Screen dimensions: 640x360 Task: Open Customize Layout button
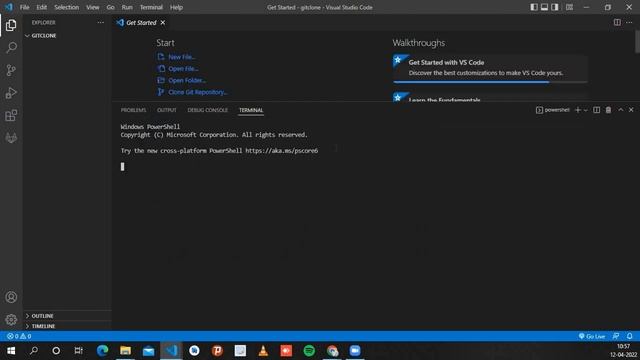(569, 7)
